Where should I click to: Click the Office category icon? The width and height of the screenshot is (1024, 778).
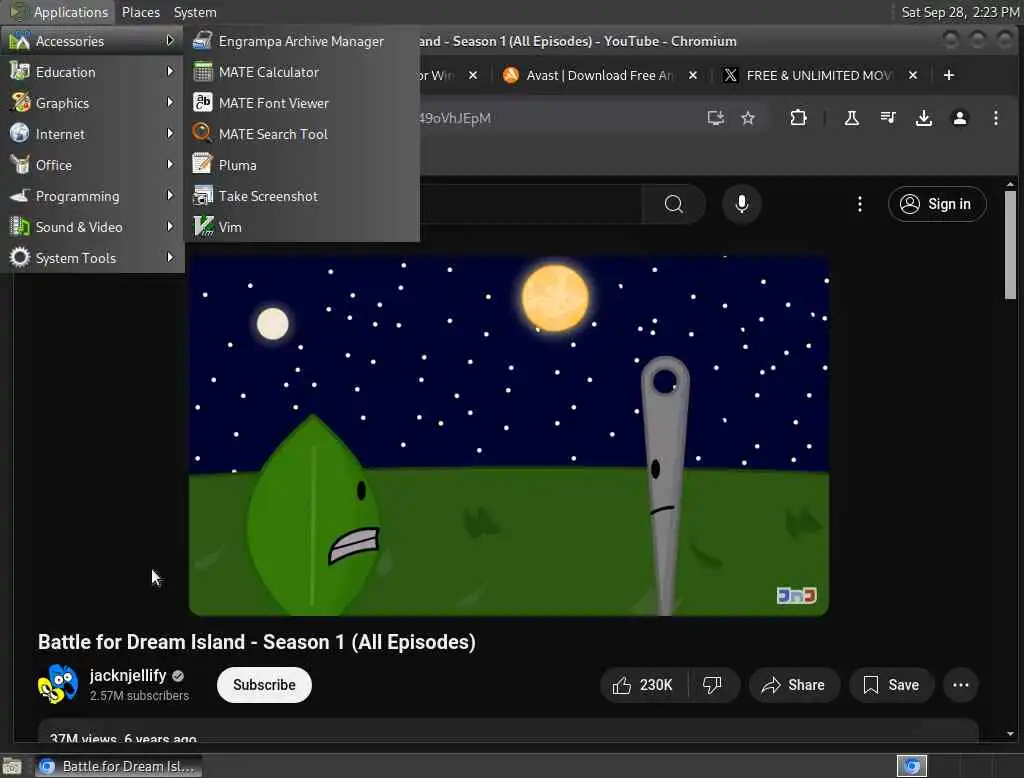(20, 165)
